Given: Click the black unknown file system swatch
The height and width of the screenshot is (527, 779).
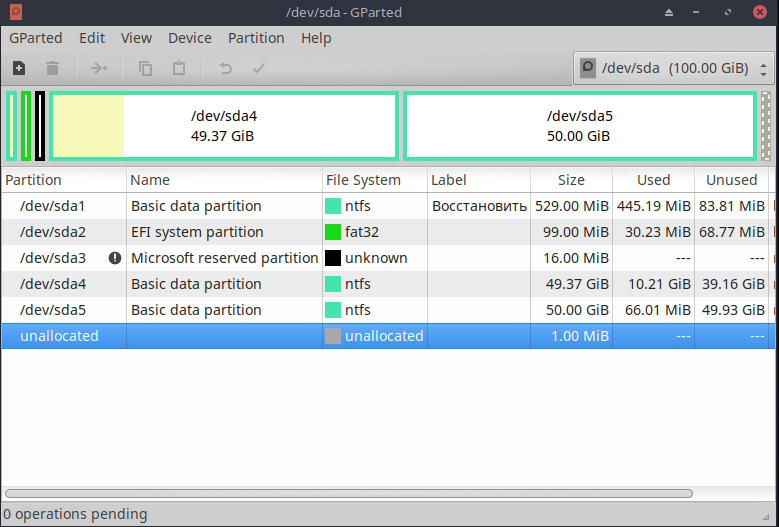Looking at the screenshot, I should (x=333, y=258).
